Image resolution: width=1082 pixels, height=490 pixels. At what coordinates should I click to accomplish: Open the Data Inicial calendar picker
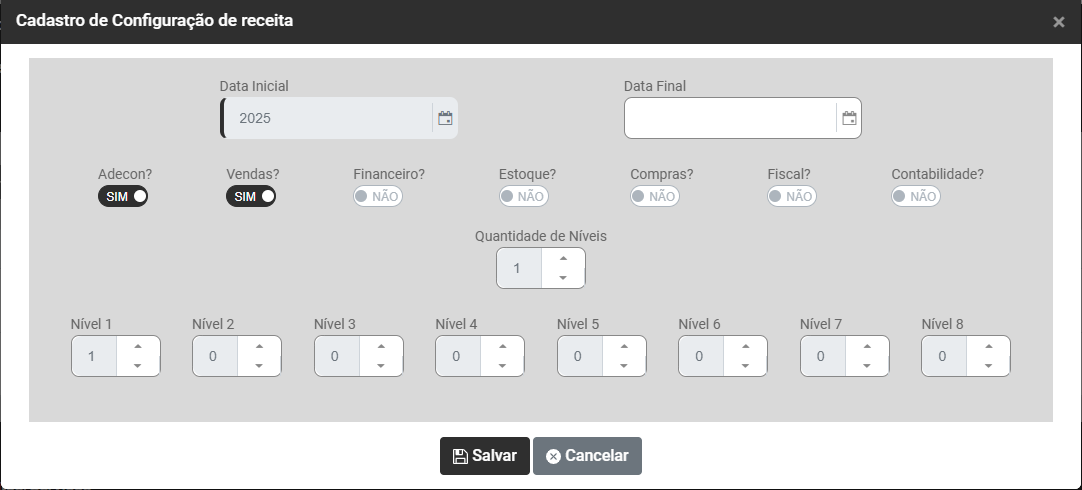pyautogui.click(x=445, y=118)
